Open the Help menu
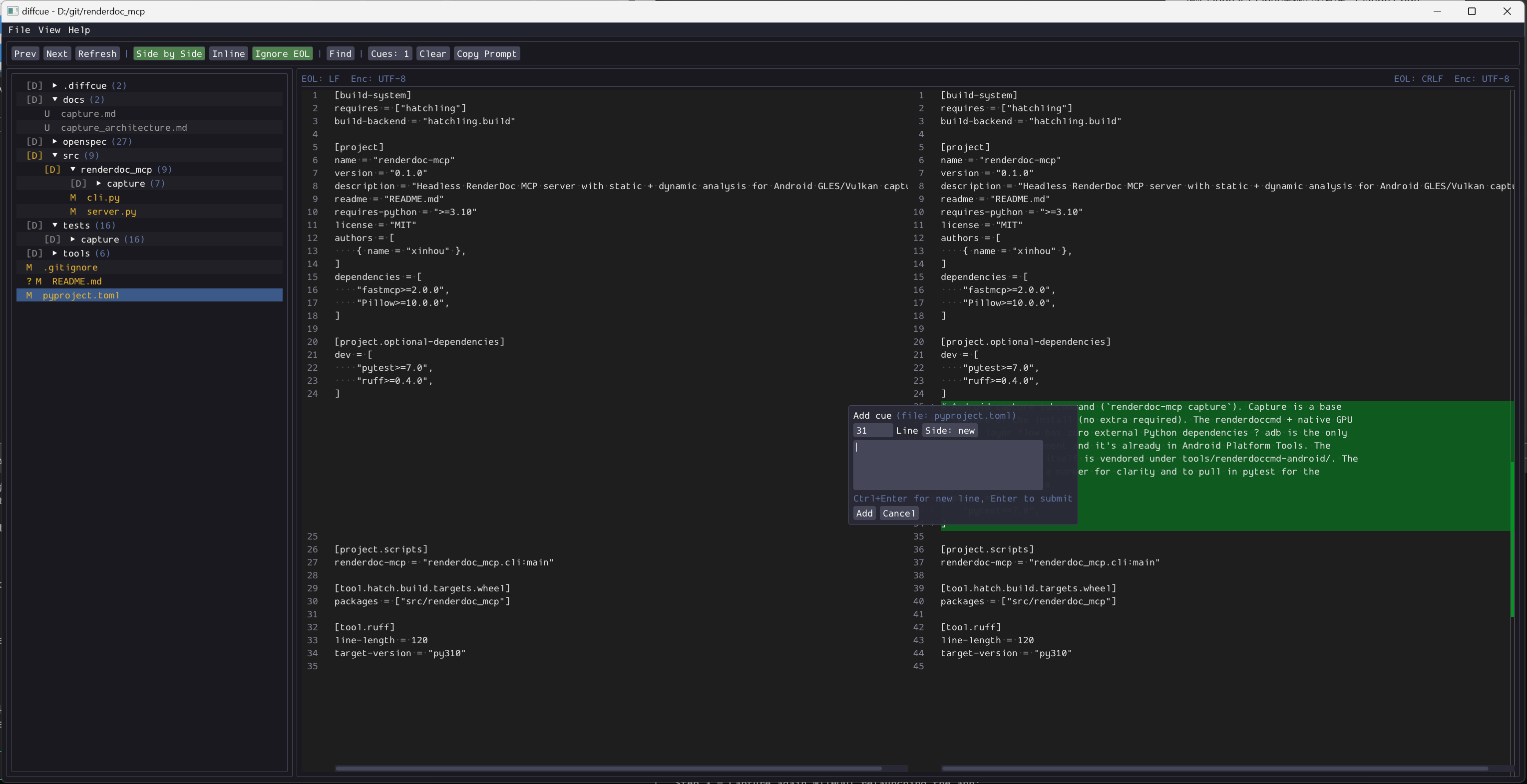The width and height of the screenshot is (1527, 784). pos(79,29)
